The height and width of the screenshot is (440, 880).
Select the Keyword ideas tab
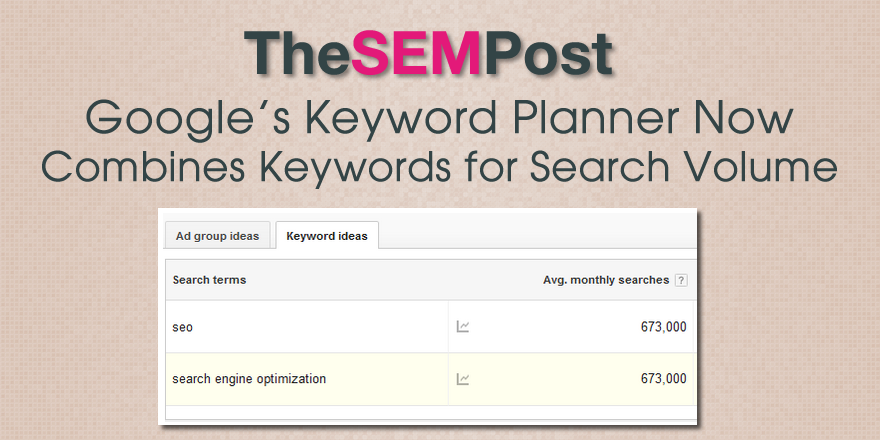click(326, 236)
